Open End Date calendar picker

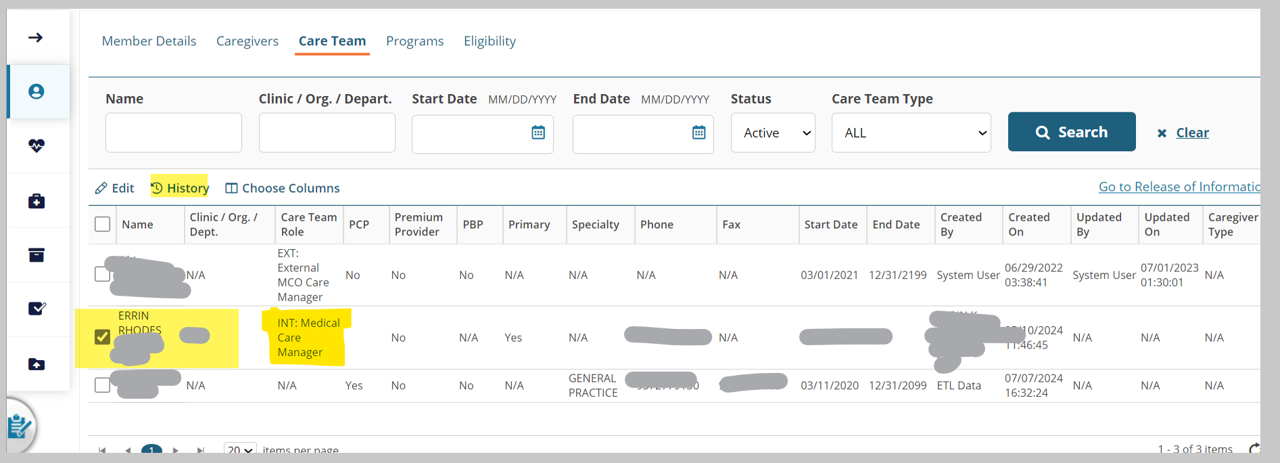pyautogui.click(x=699, y=133)
